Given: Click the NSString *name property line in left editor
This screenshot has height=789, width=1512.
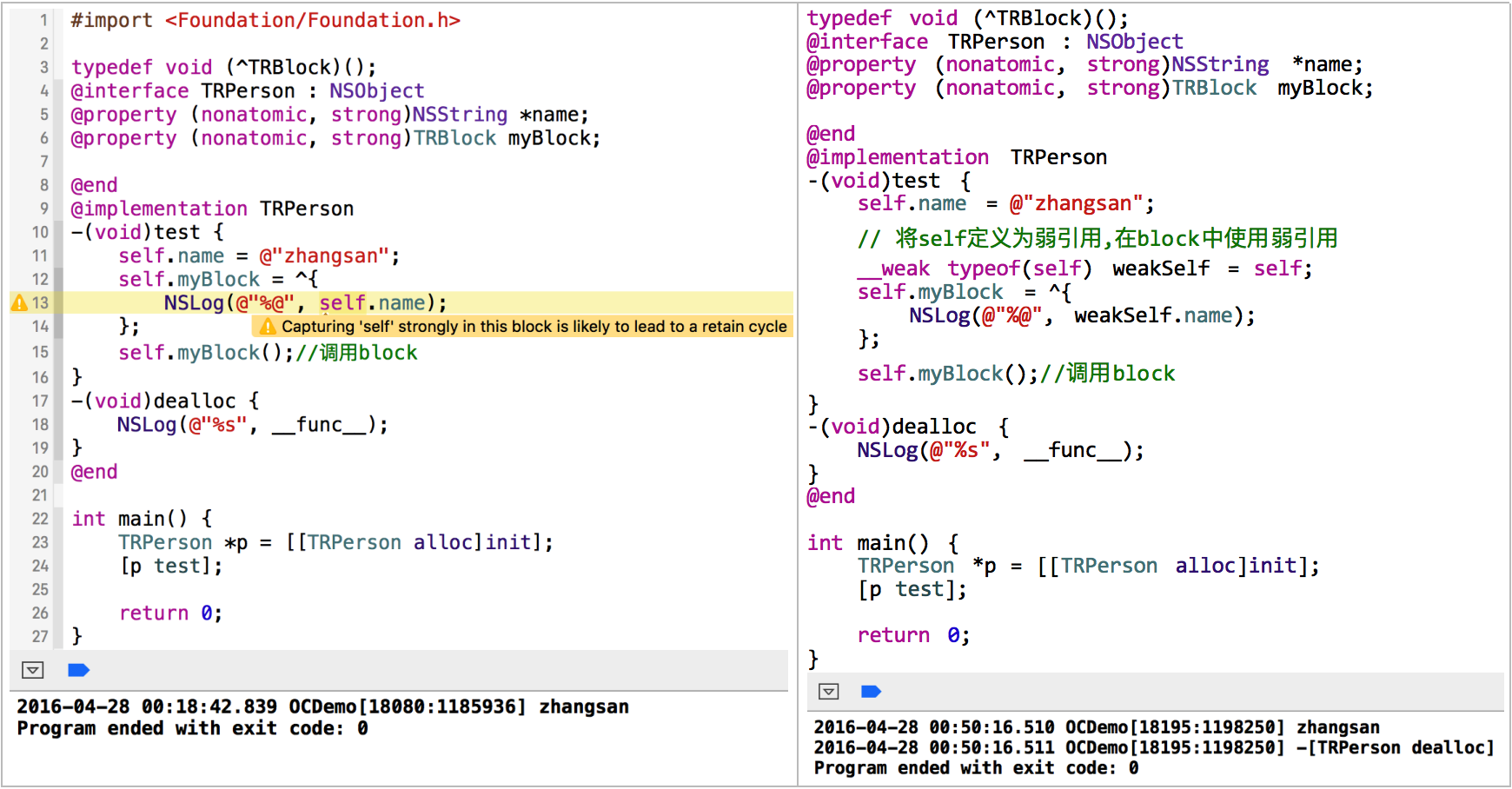Looking at the screenshot, I should point(329,114).
